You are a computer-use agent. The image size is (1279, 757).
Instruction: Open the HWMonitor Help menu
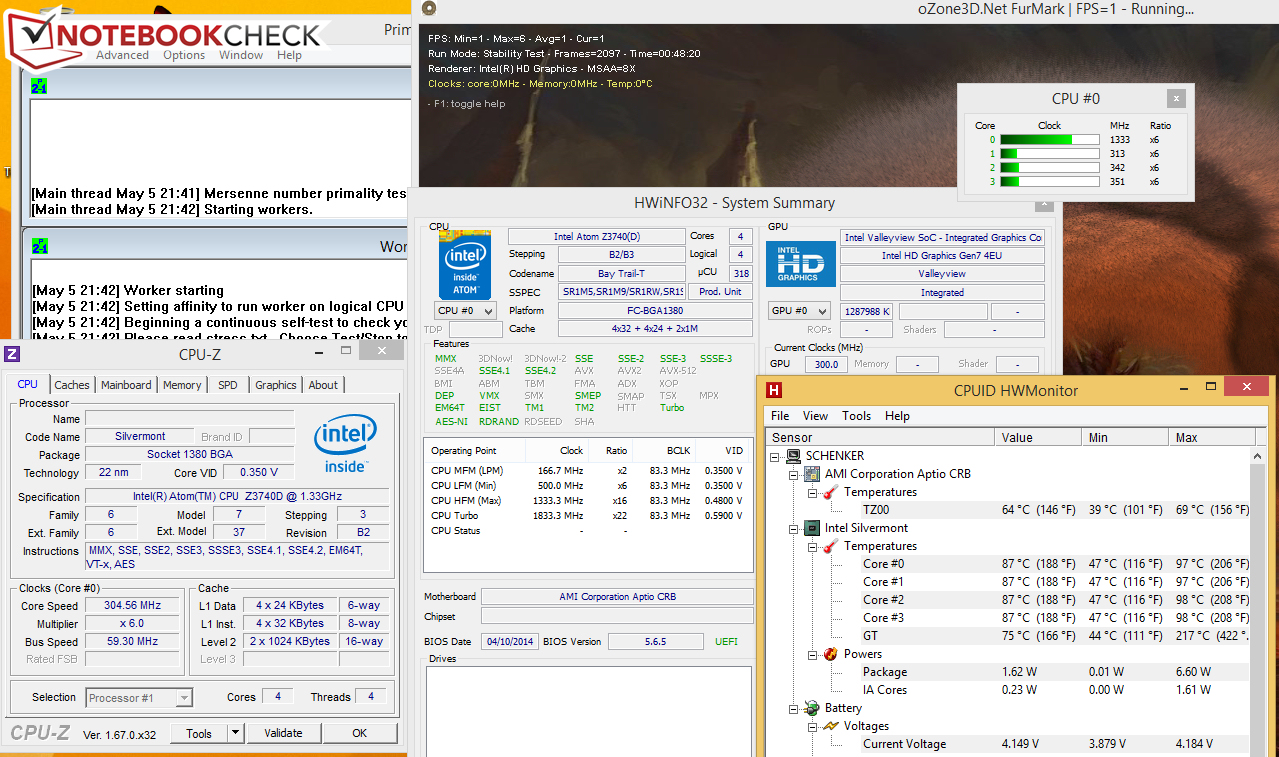pyautogui.click(x=897, y=416)
